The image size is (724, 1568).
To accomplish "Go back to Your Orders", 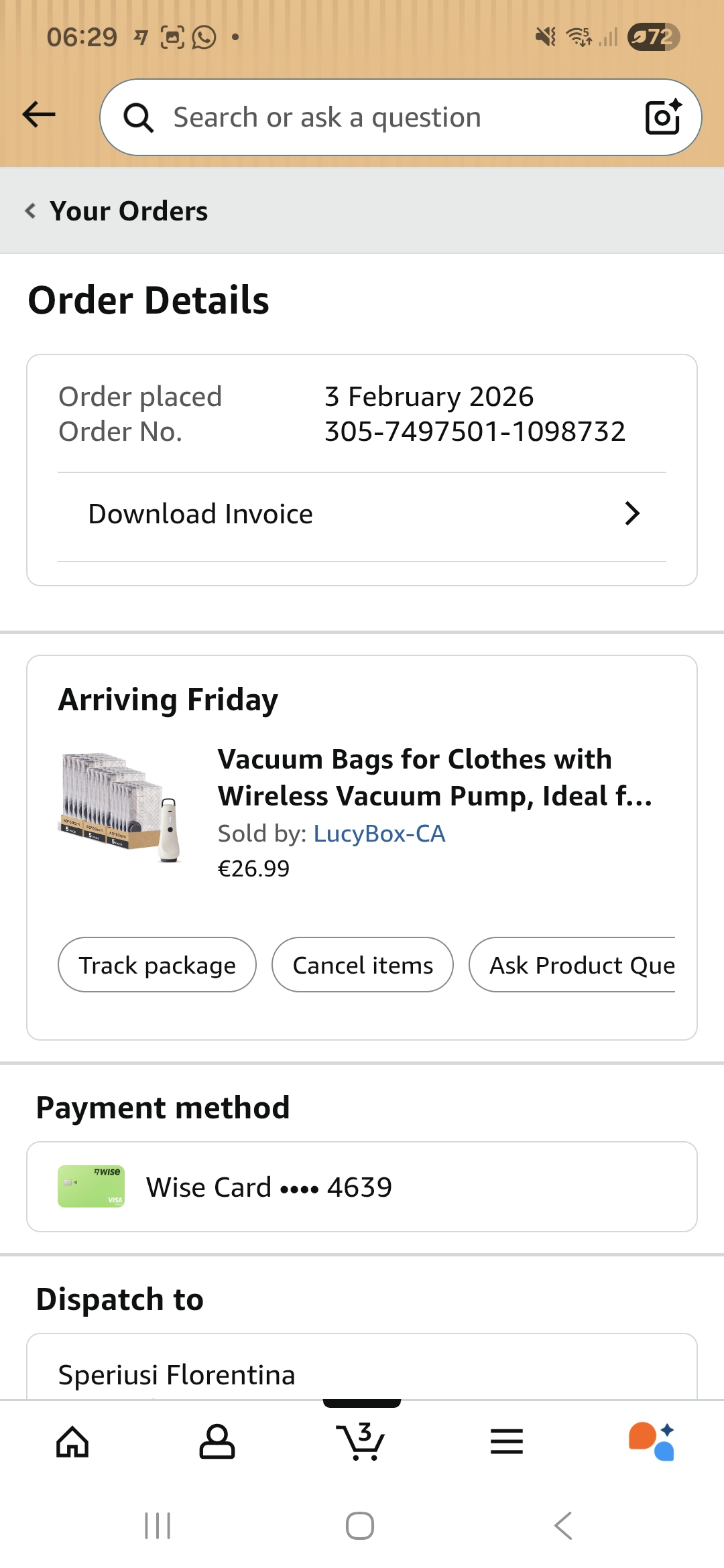I will click(117, 211).
